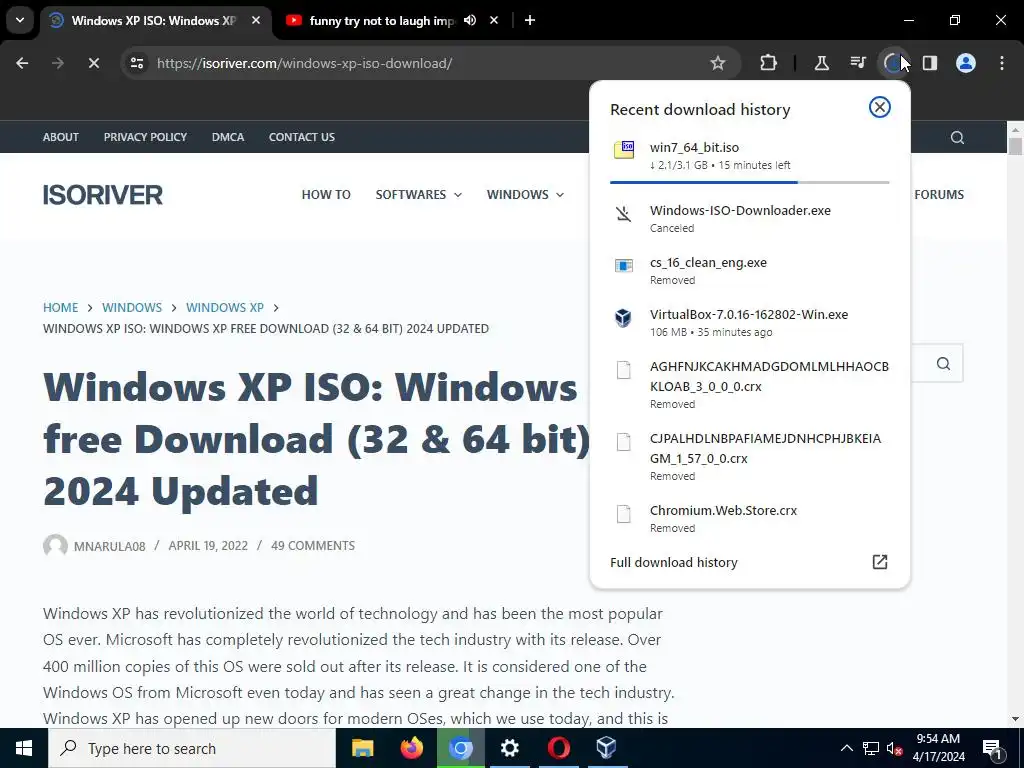Open the ABOUT page link
Screen dimensions: 1024x768
coord(61,137)
